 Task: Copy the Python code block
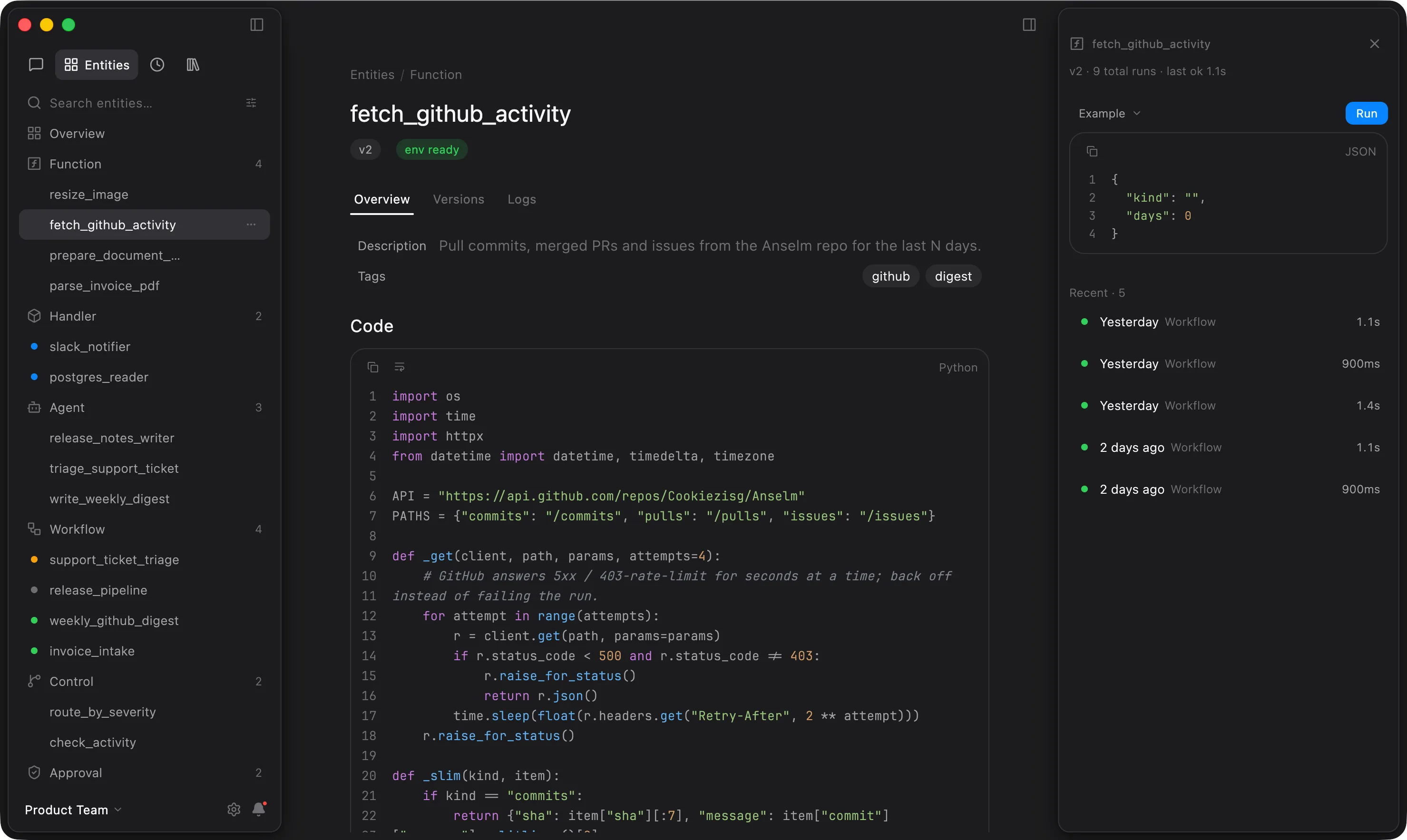pyautogui.click(x=372, y=367)
